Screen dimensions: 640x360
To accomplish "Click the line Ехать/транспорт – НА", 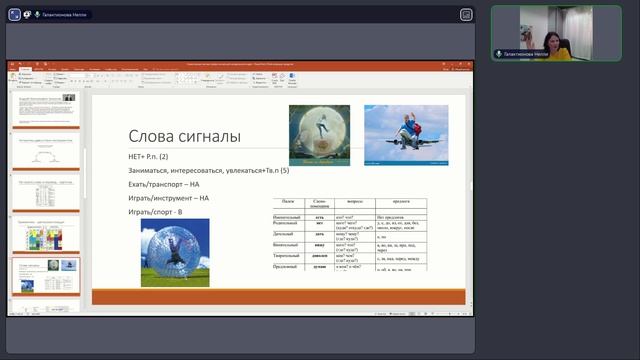I will pos(164,184).
